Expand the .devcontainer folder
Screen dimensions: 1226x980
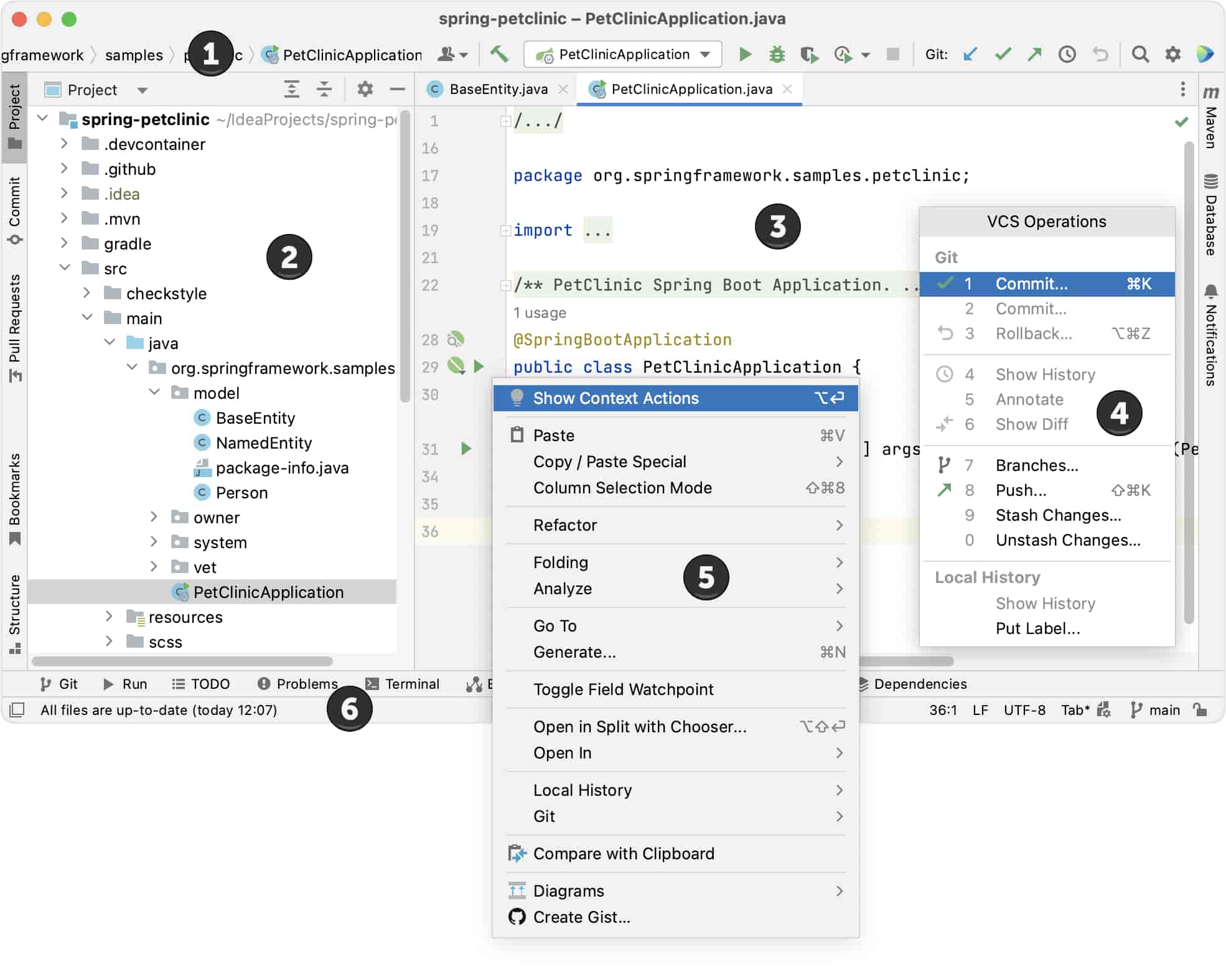64,144
